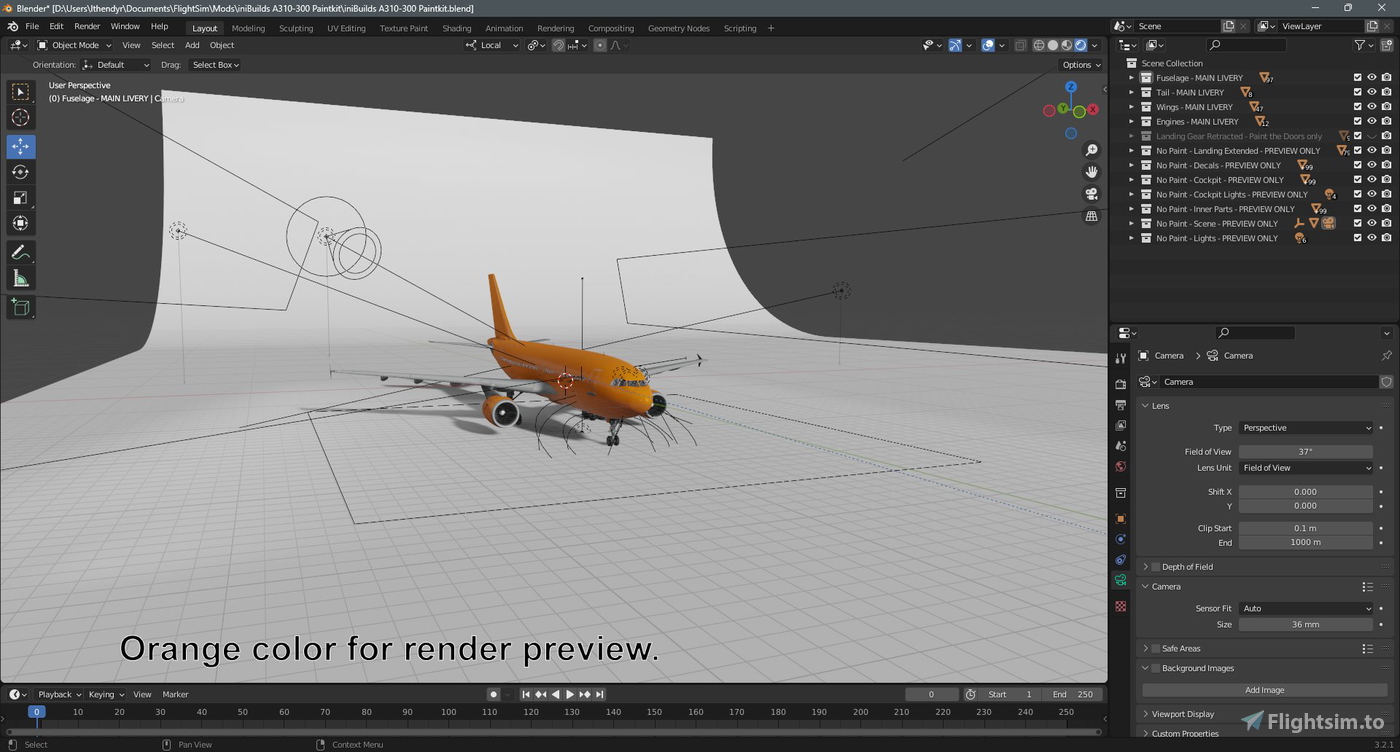Select the Annotate tool

click(x=20, y=251)
